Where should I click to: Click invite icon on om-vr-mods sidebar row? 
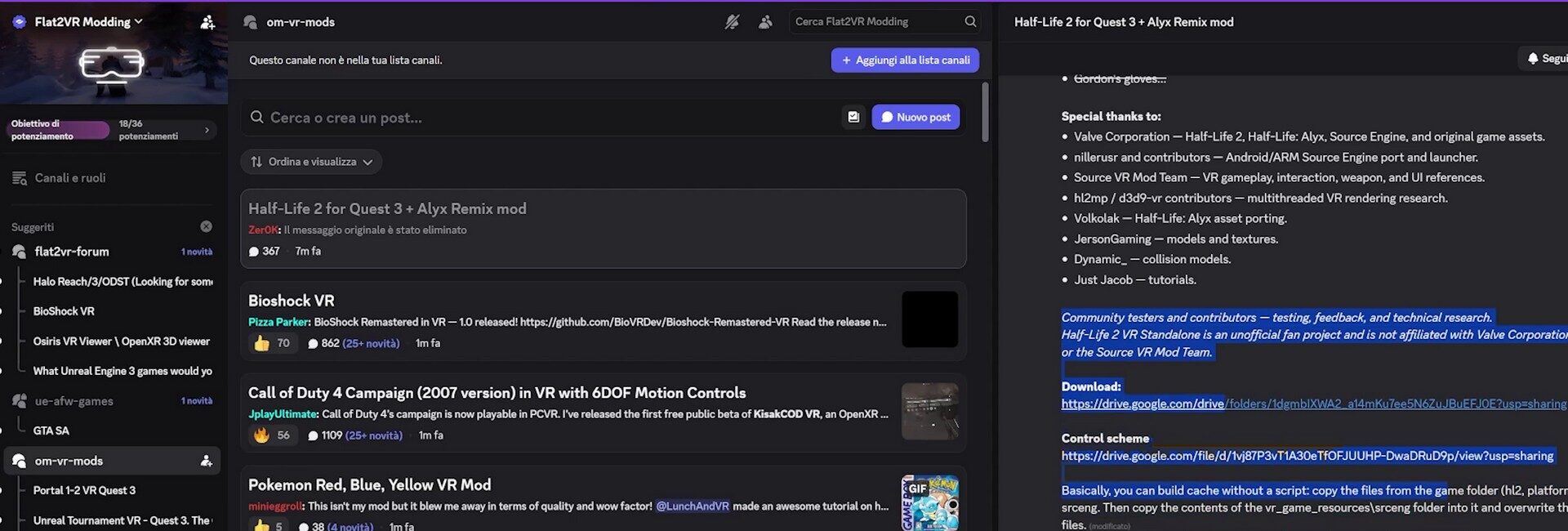coord(206,461)
